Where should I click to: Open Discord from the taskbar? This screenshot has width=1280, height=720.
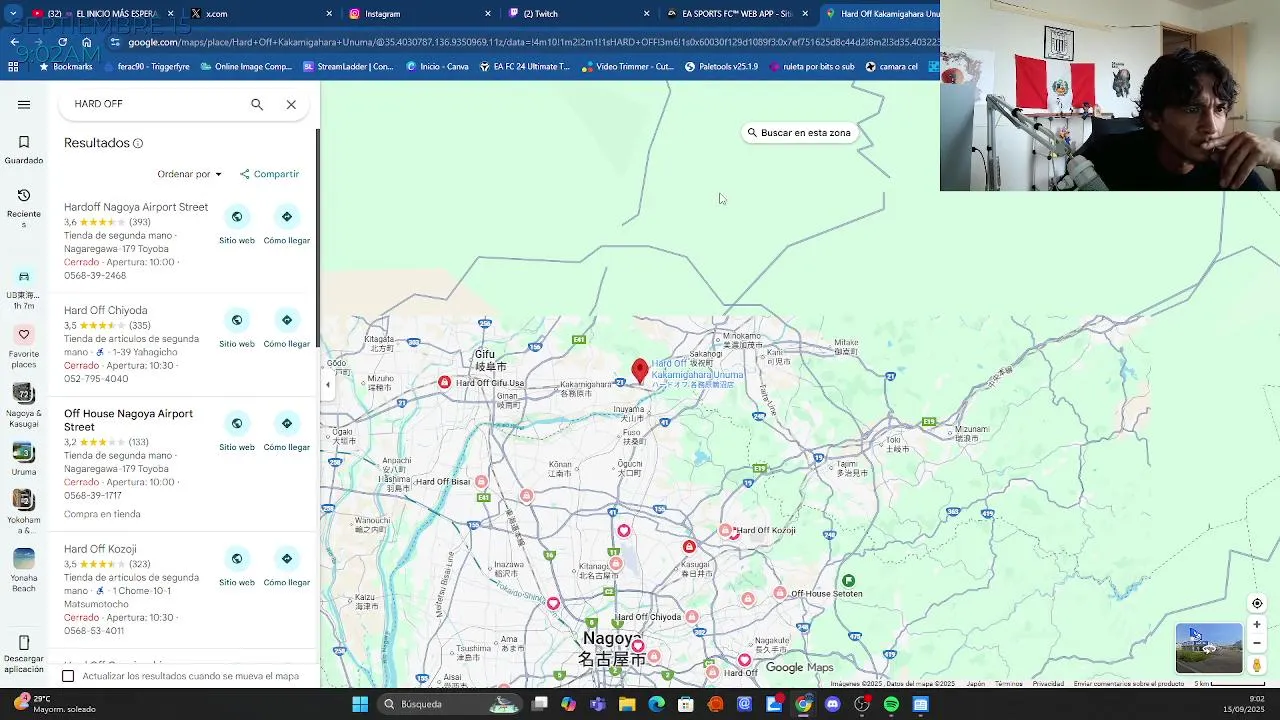pyautogui.click(x=832, y=704)
